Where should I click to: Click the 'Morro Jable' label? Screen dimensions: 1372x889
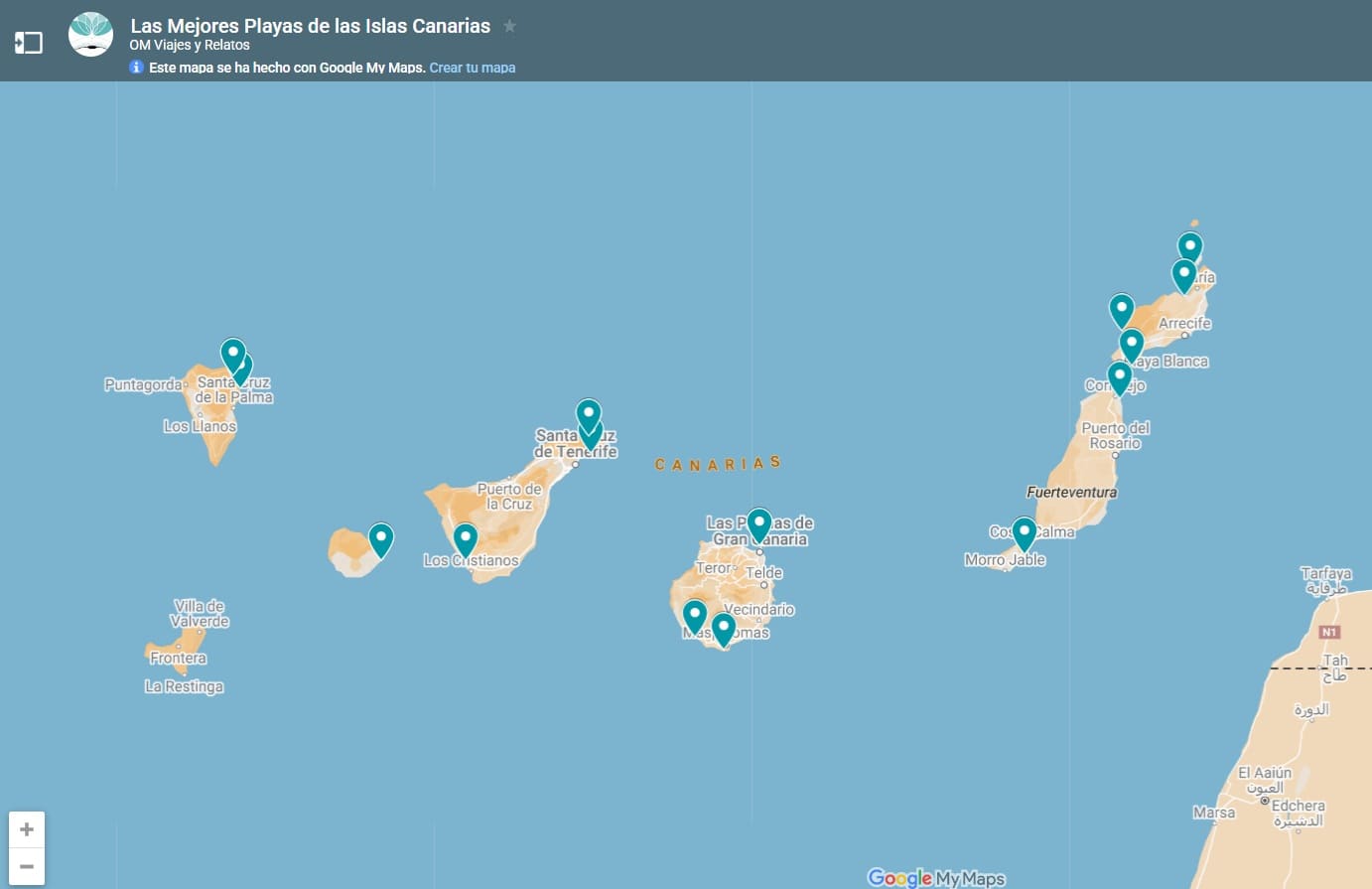(x=1005, y=559)
